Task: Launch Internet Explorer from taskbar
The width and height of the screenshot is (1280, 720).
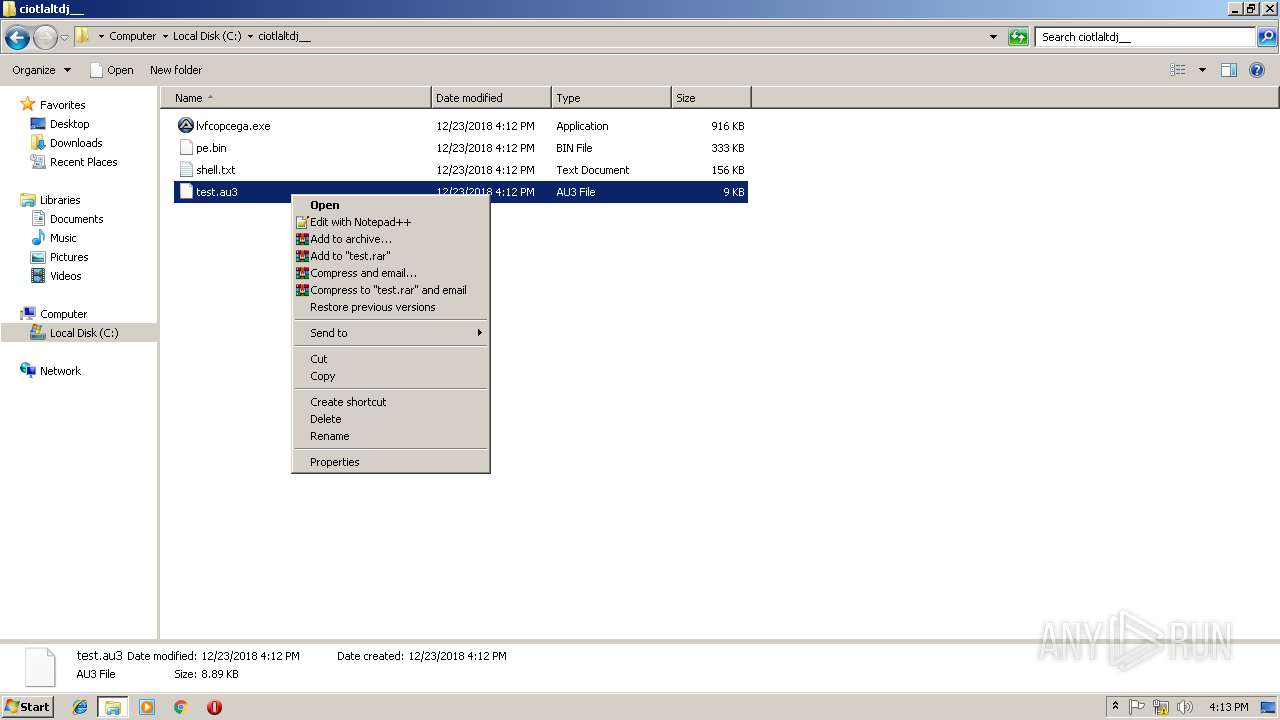Action: pos(80,707)
